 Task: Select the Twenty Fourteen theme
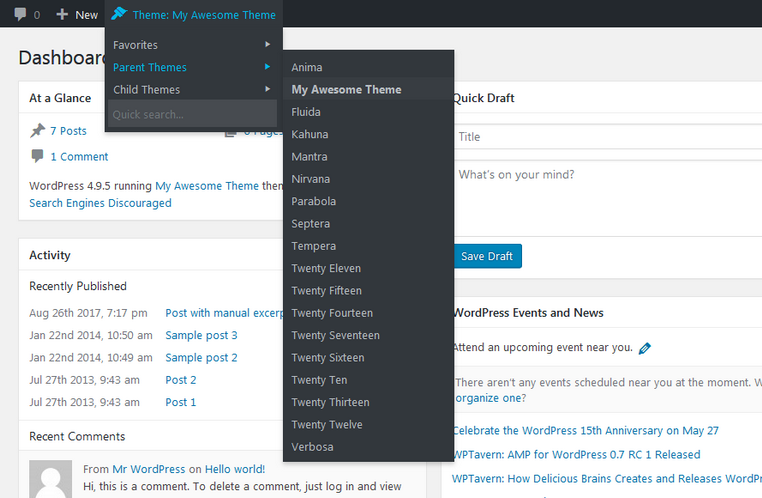tap(368, 313)
